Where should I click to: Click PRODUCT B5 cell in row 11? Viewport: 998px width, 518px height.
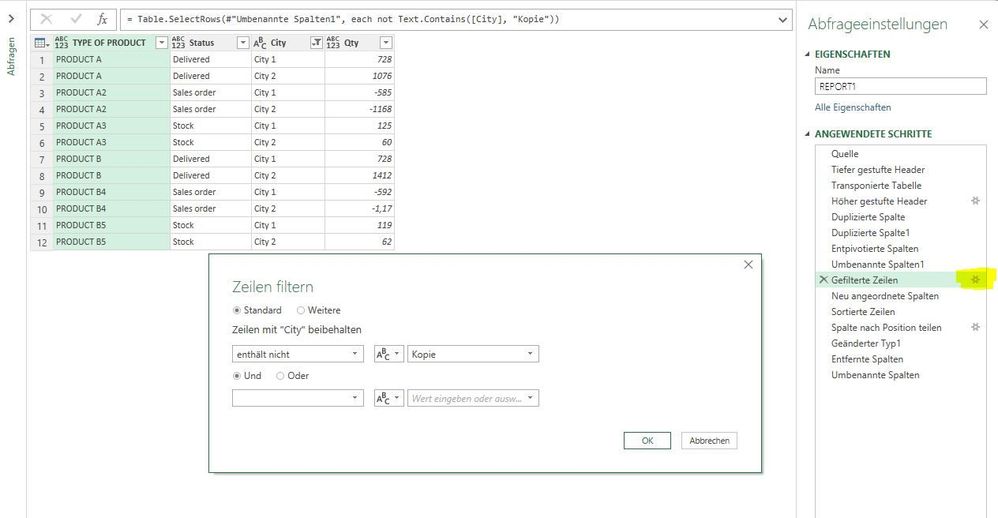(111, 225)
